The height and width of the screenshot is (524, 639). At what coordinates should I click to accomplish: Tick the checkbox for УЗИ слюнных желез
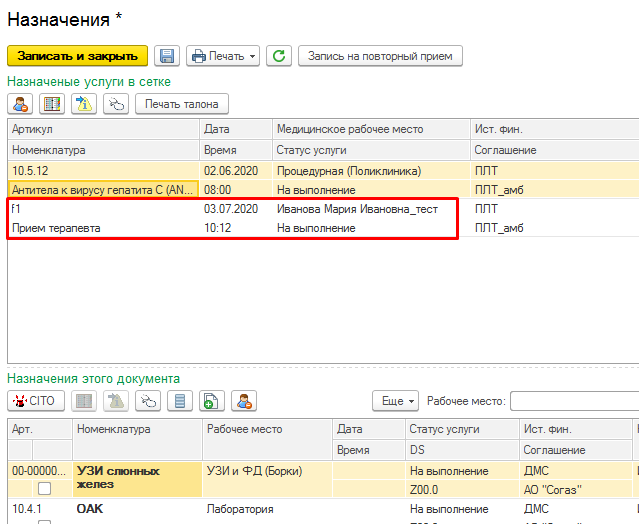pos(44,488)
